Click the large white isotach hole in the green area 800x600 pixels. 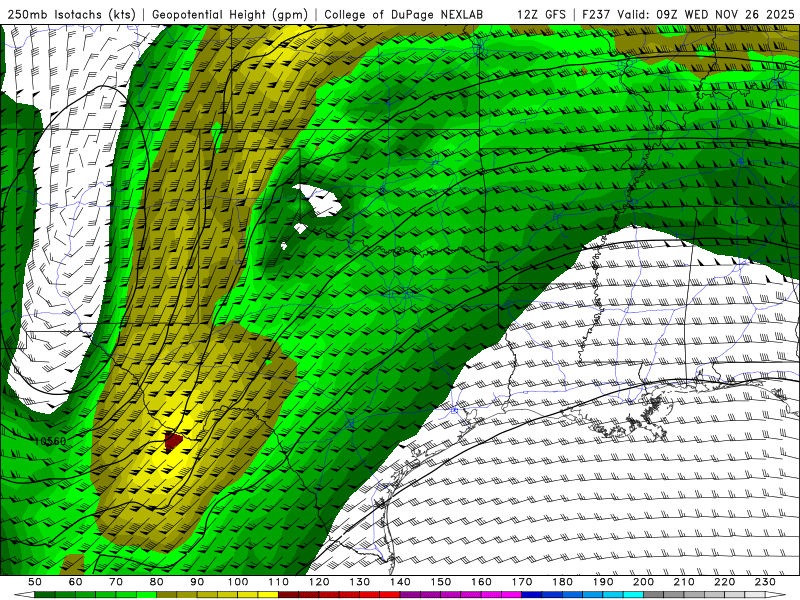pyautogui.click(x=317, y=200)
